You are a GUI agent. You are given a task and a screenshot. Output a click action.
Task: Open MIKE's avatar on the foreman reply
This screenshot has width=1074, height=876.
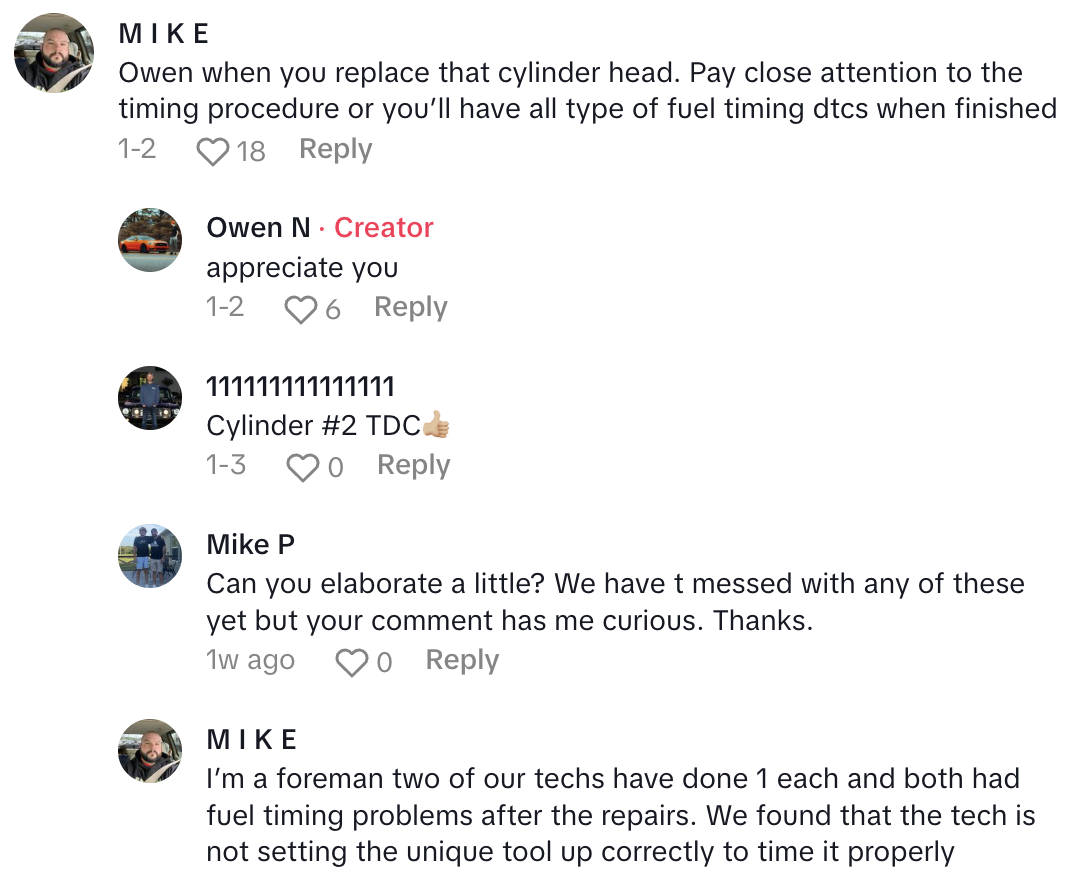coord(150,751)
